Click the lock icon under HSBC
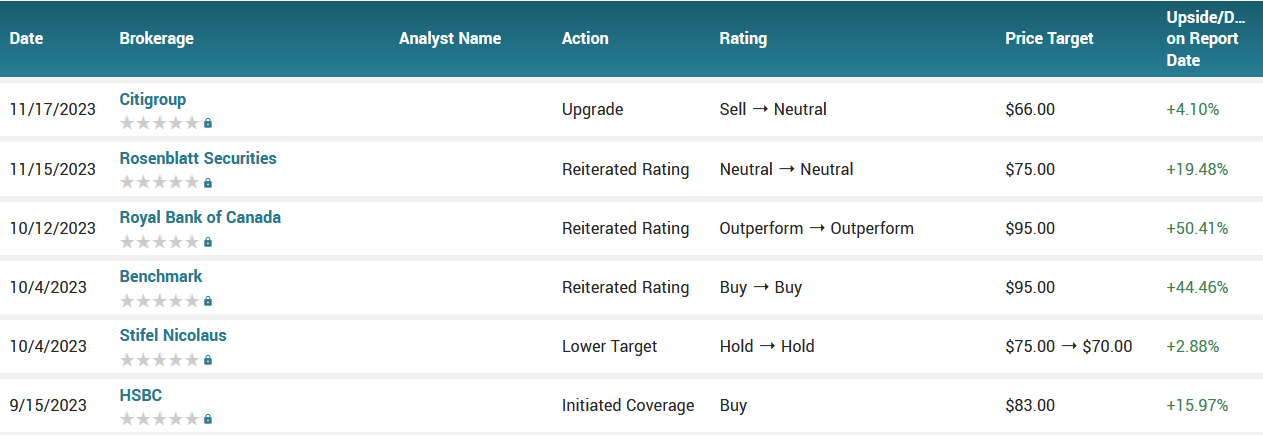The width and height of the screenshot is (1263, 435). click(208, 419)
